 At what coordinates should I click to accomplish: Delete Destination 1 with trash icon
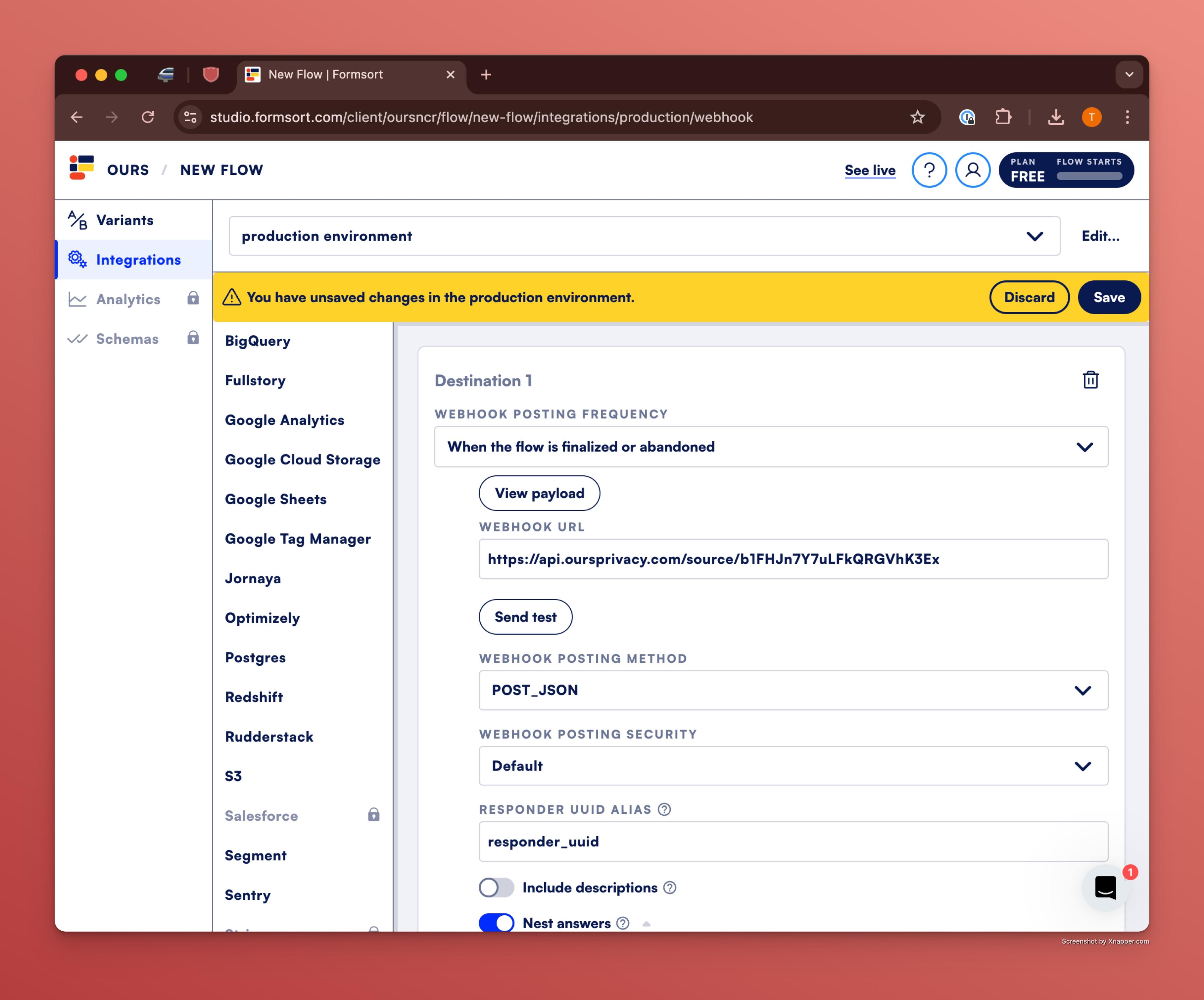[x=1090, y=380]
